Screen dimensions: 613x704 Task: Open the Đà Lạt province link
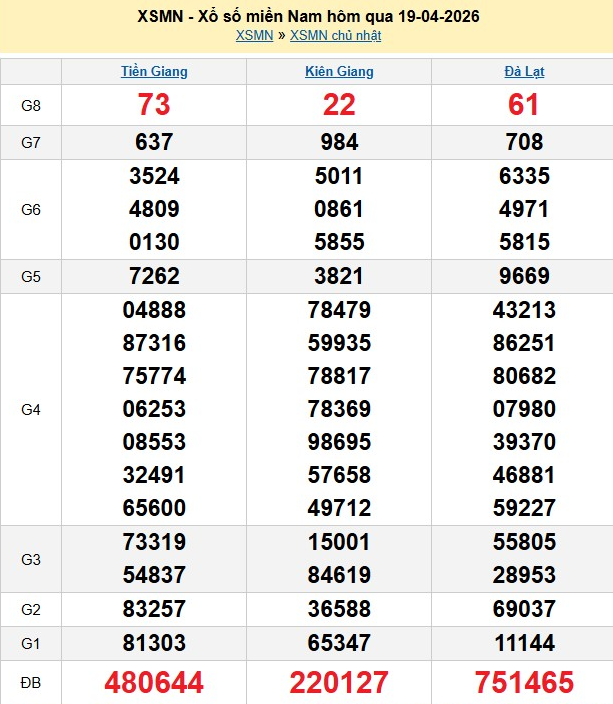(x=524, y=72)
